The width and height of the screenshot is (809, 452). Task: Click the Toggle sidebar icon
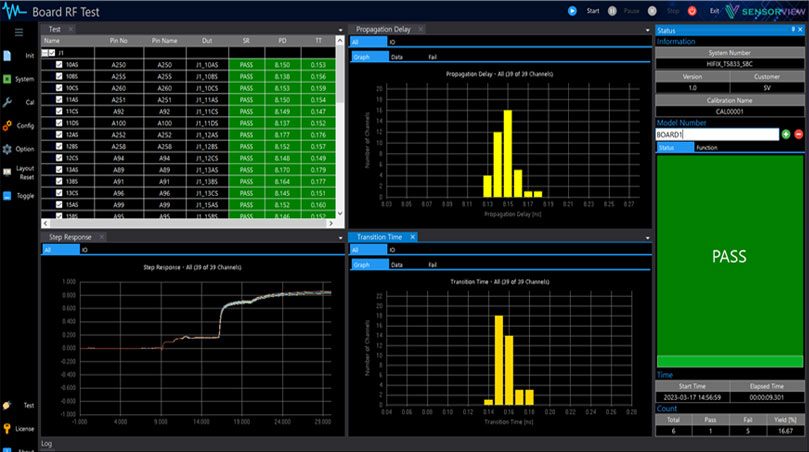7,196
